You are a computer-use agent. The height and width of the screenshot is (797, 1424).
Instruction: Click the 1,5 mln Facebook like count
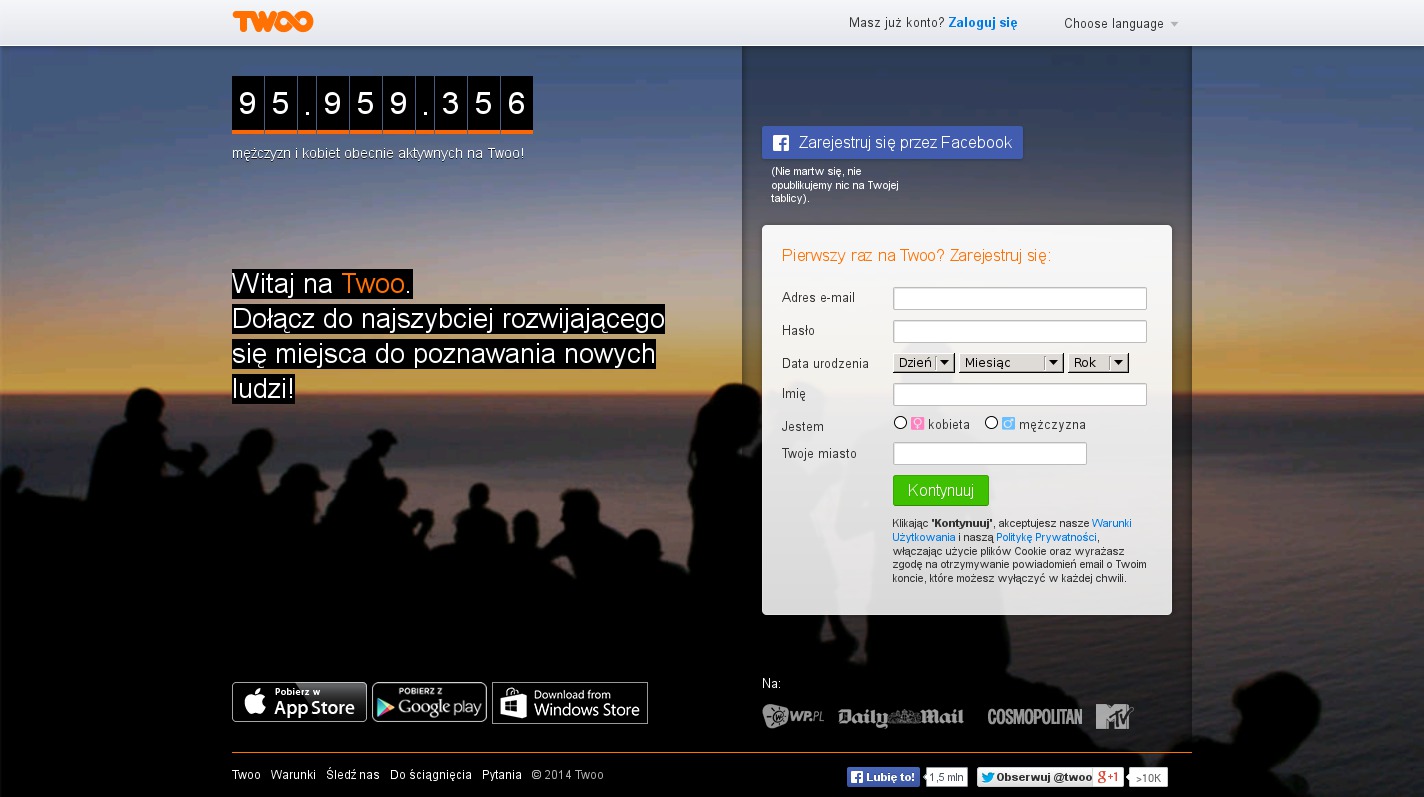(947, 777)
